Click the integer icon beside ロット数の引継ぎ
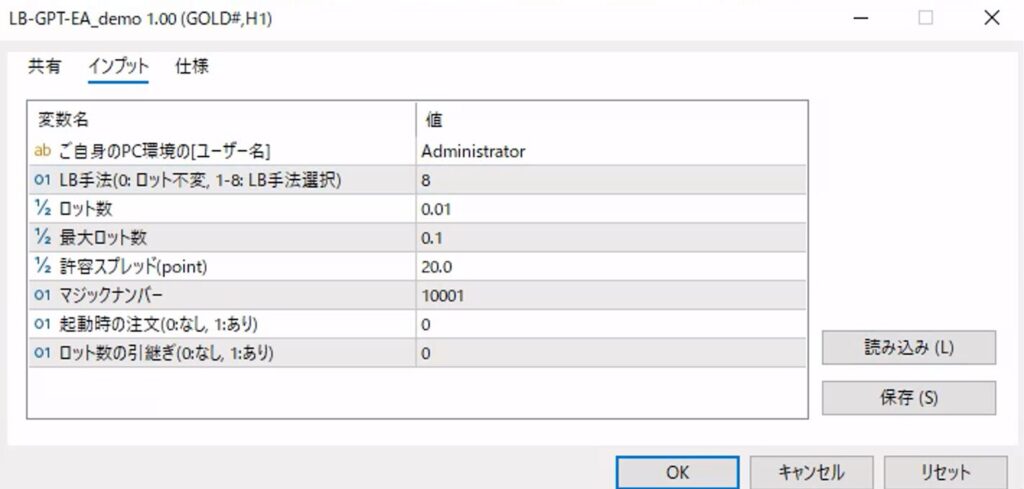Image resolution: width=1024 pixels, height=489 pixels. [x=42, y=353]
